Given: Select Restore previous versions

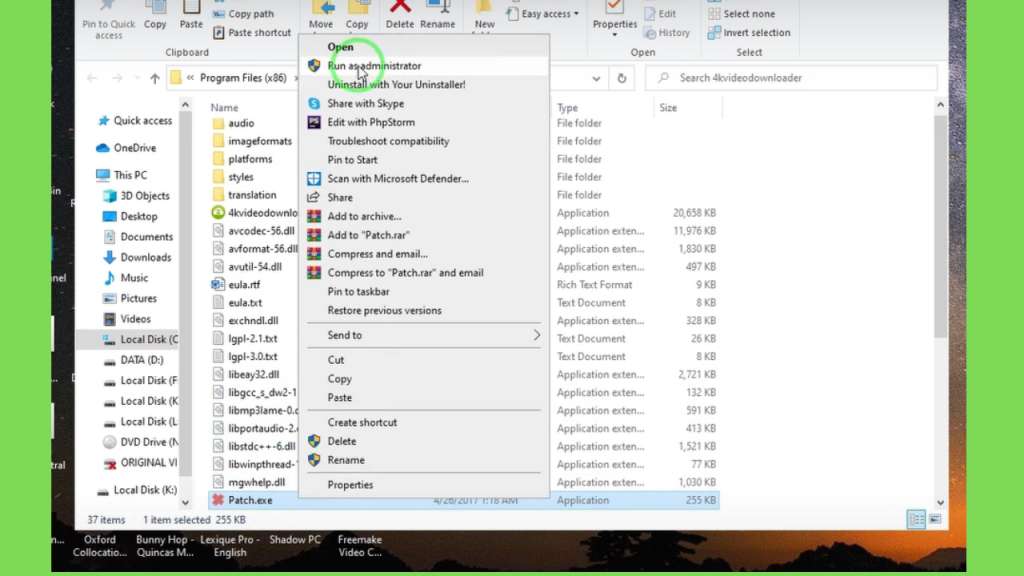Looking at the screenshot, I should [384, 311].
